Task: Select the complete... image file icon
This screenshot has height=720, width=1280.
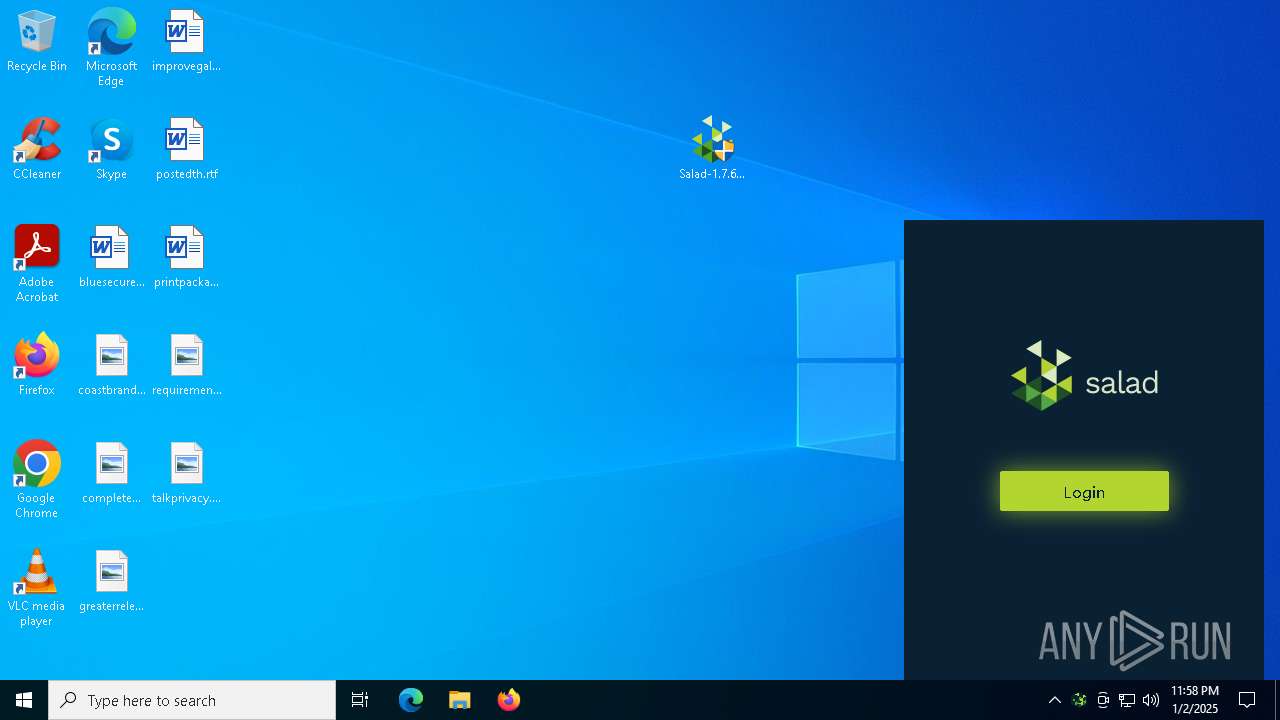Action: 111,474
